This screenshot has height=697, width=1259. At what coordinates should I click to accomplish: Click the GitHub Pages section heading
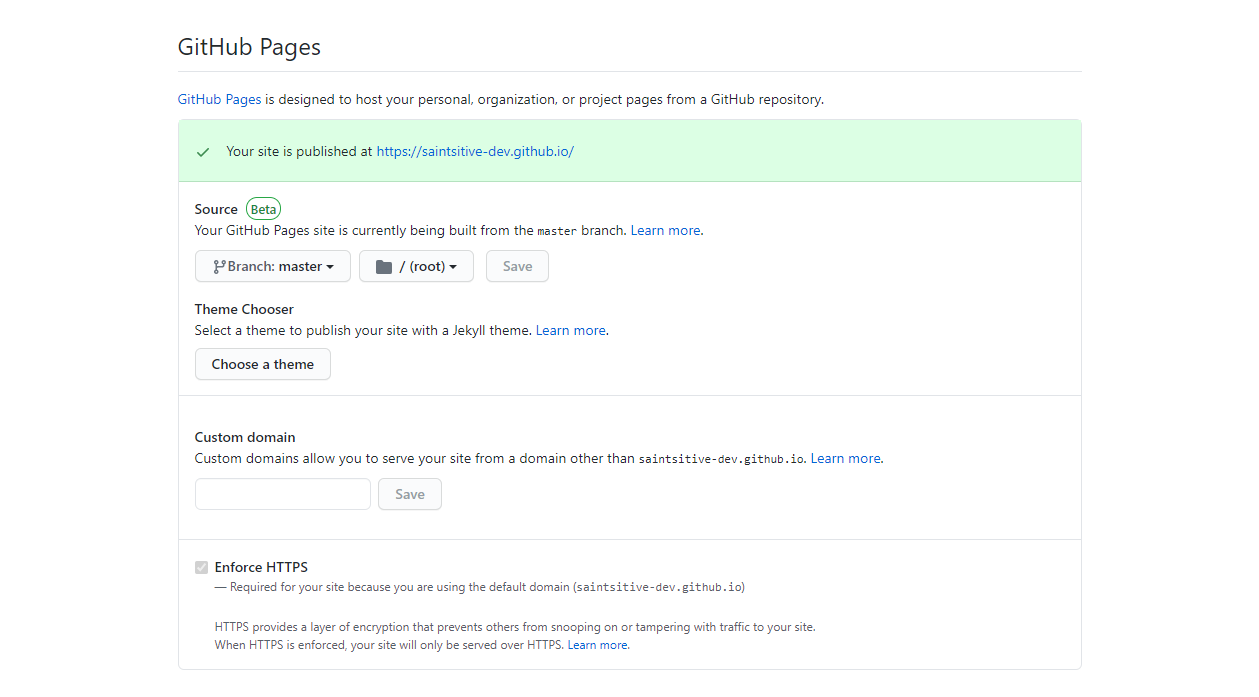pyautogui.click(x=249, y=47)
